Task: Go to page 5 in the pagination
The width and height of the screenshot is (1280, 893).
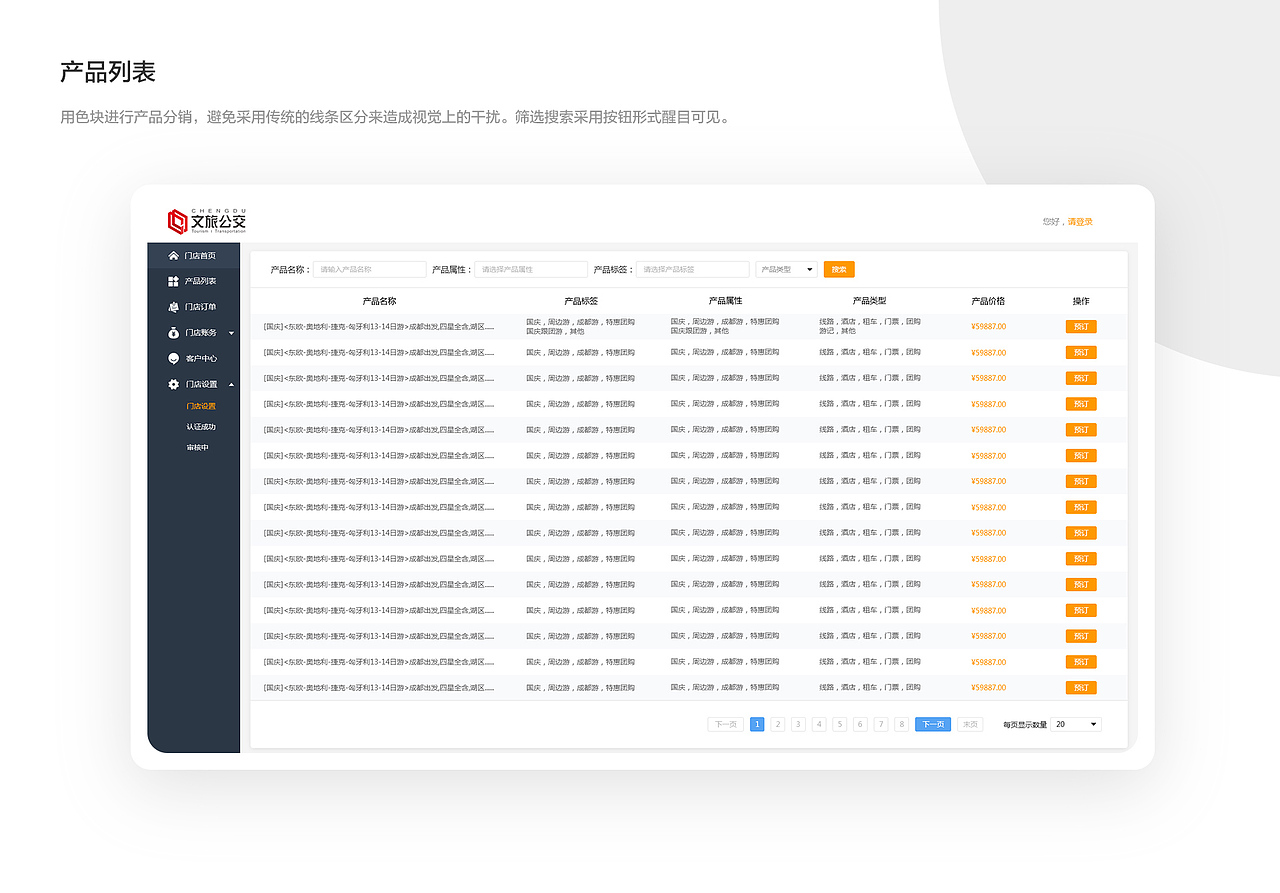Action: tap(840, 724)
